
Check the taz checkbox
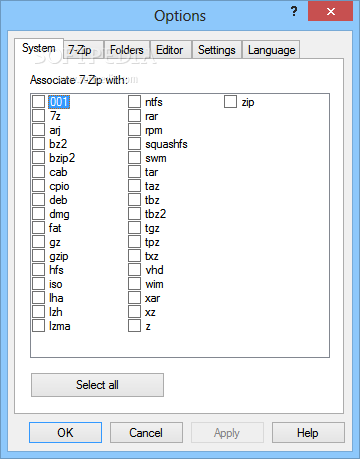(x=134, y=186)
